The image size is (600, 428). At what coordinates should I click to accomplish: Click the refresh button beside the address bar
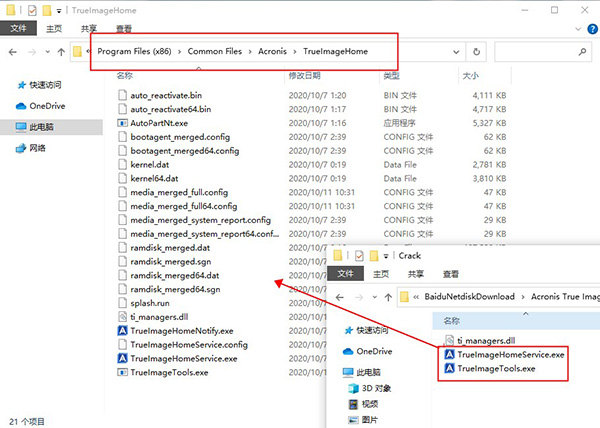(477, 51)
